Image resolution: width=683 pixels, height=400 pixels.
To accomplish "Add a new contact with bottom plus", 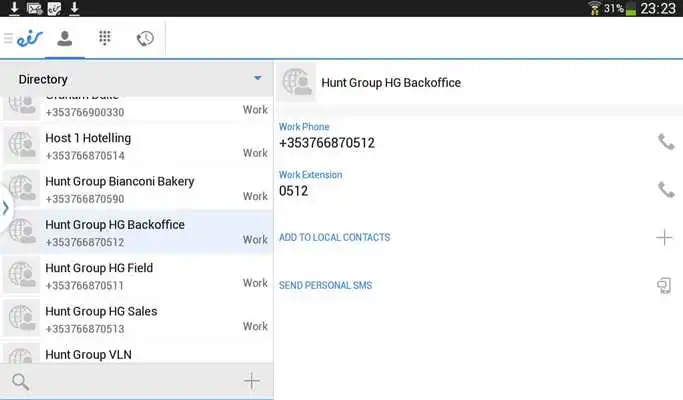I will pyautogui.click(x=252, y=381).
